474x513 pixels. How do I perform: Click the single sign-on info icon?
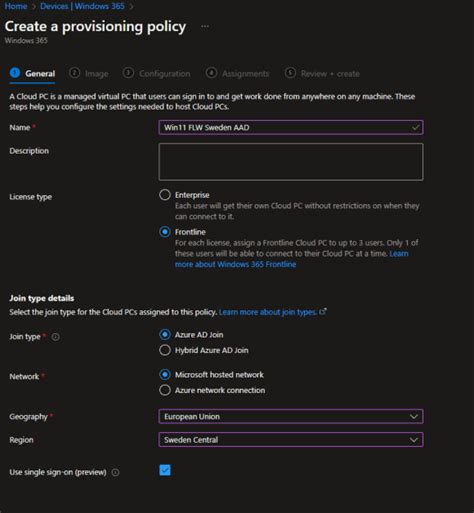click(x=115, y=472)
